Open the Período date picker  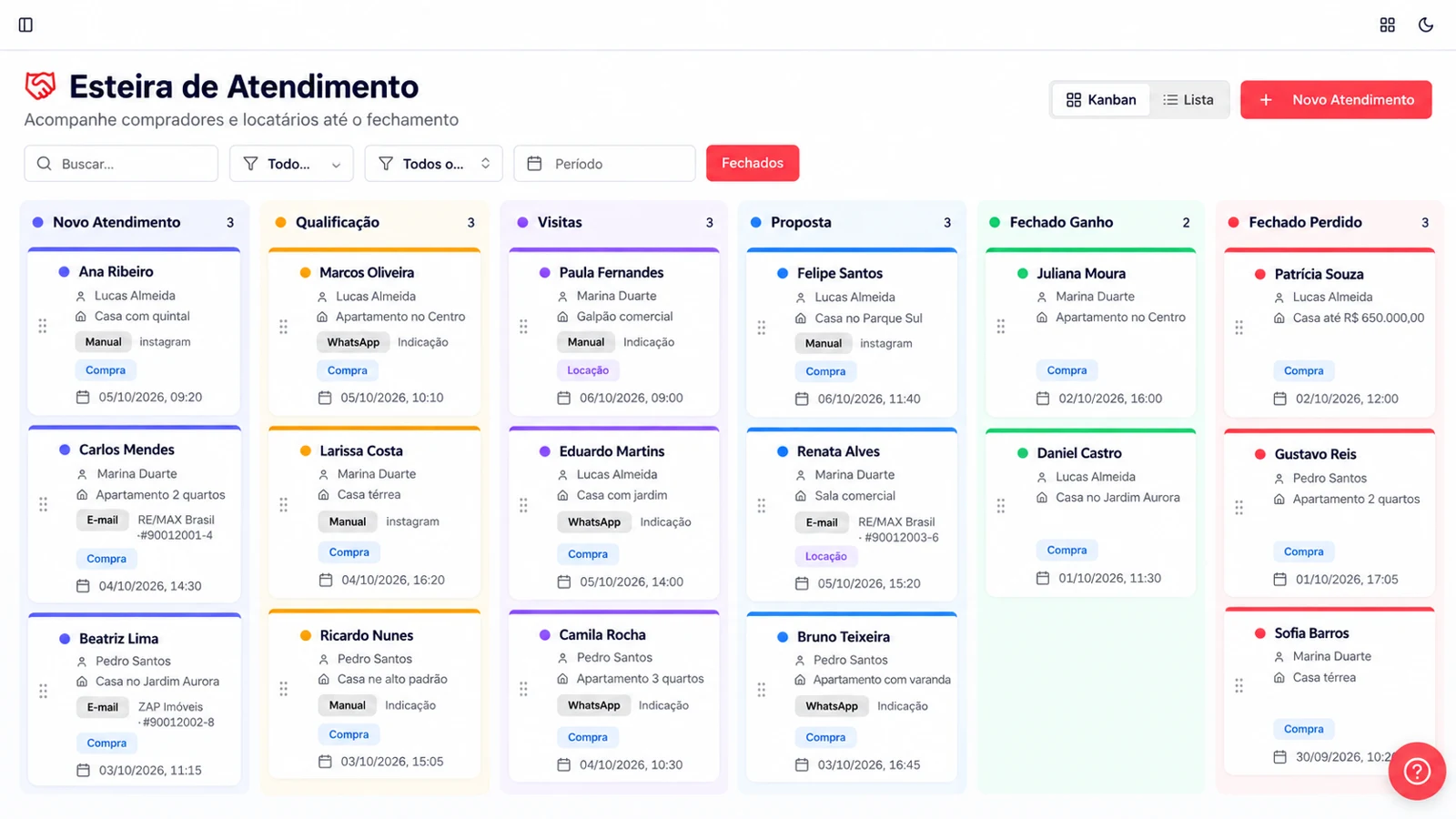pos(604,164)
